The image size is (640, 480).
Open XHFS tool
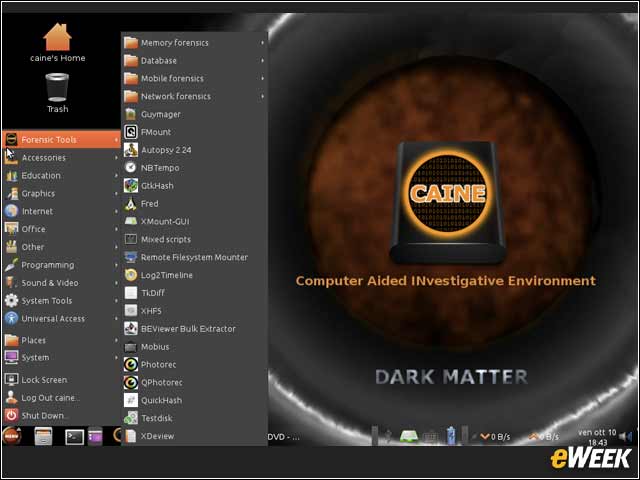[194, 311]
